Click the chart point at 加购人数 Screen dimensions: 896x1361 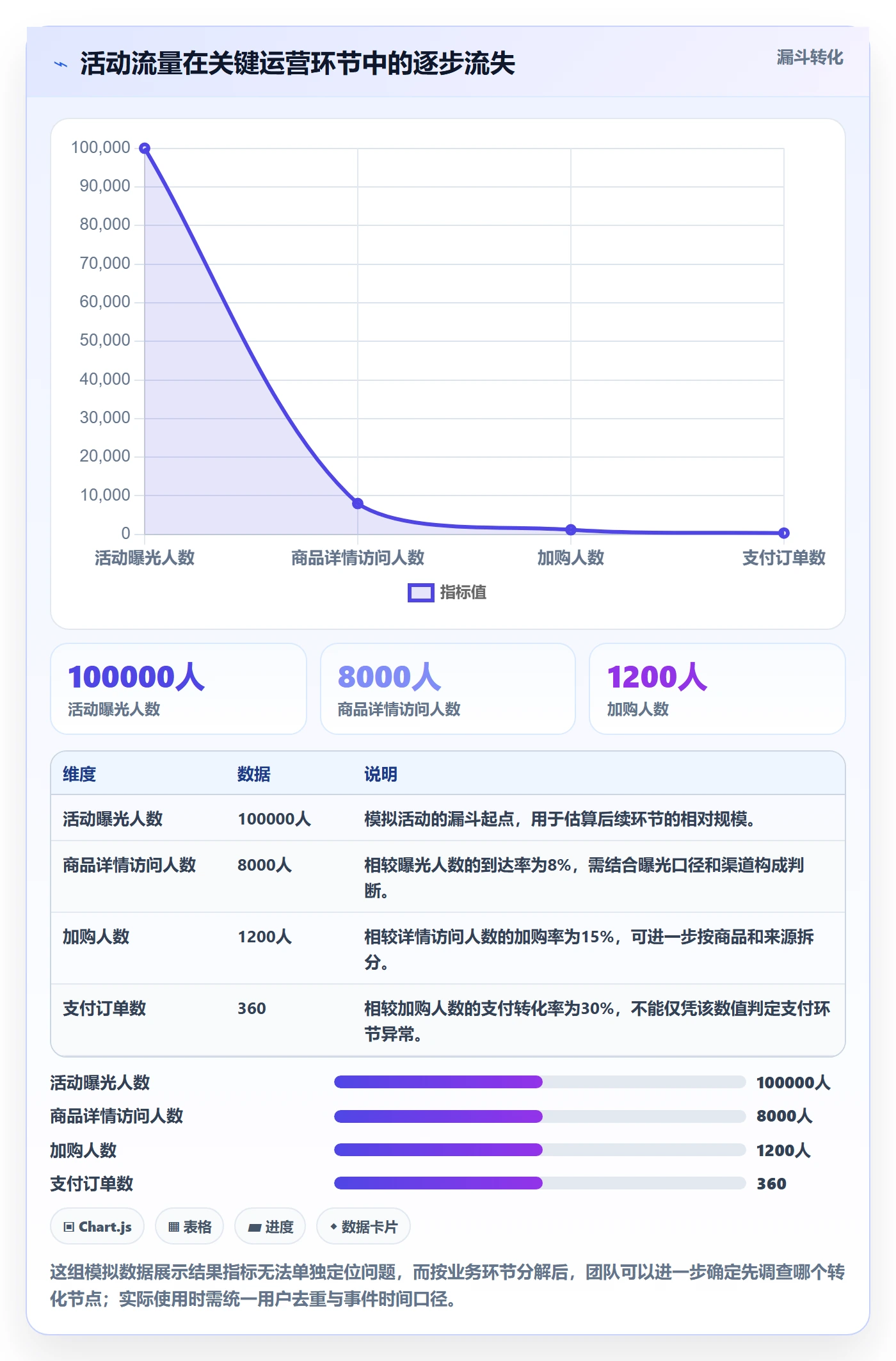[571, 529]
